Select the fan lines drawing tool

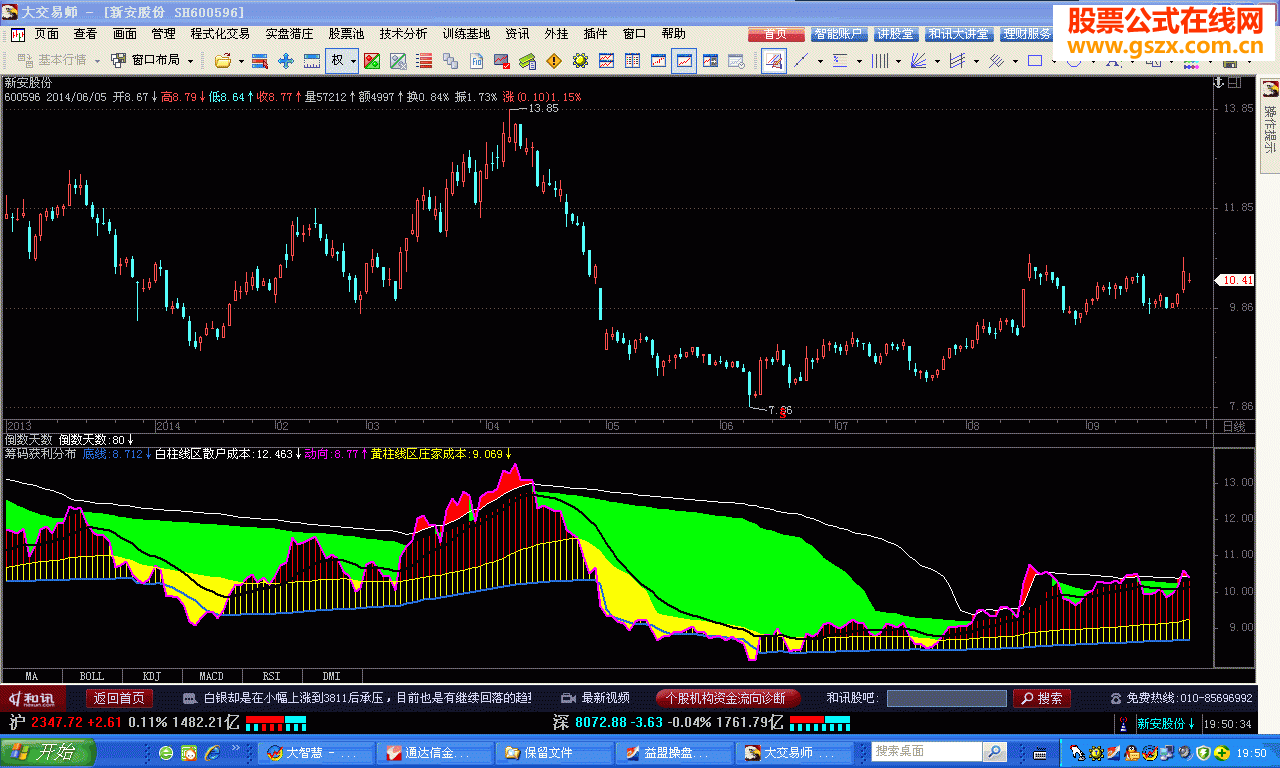tap(919, 60)
